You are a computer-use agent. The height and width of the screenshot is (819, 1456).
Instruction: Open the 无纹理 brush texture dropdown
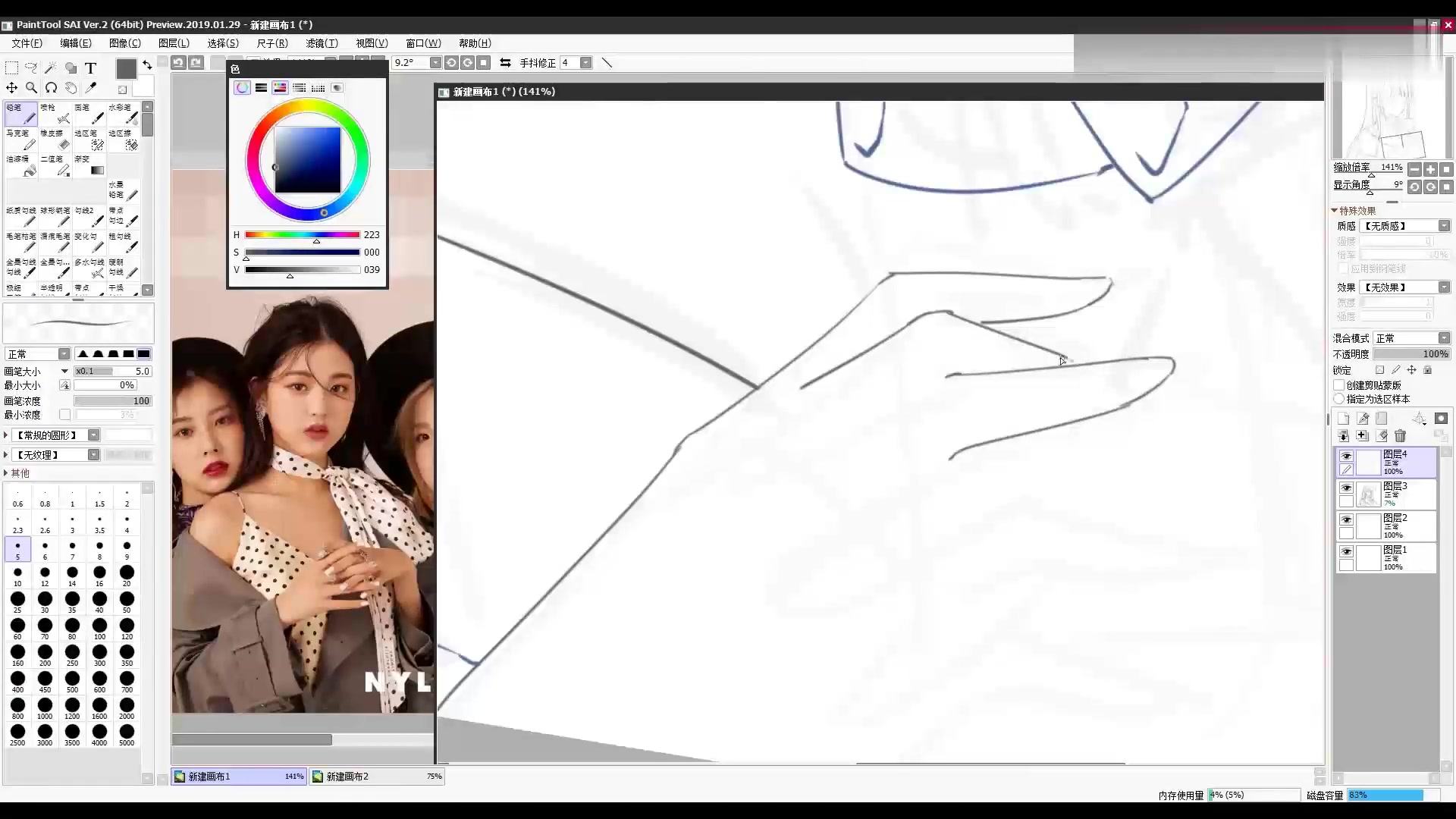tap(55, 455)
